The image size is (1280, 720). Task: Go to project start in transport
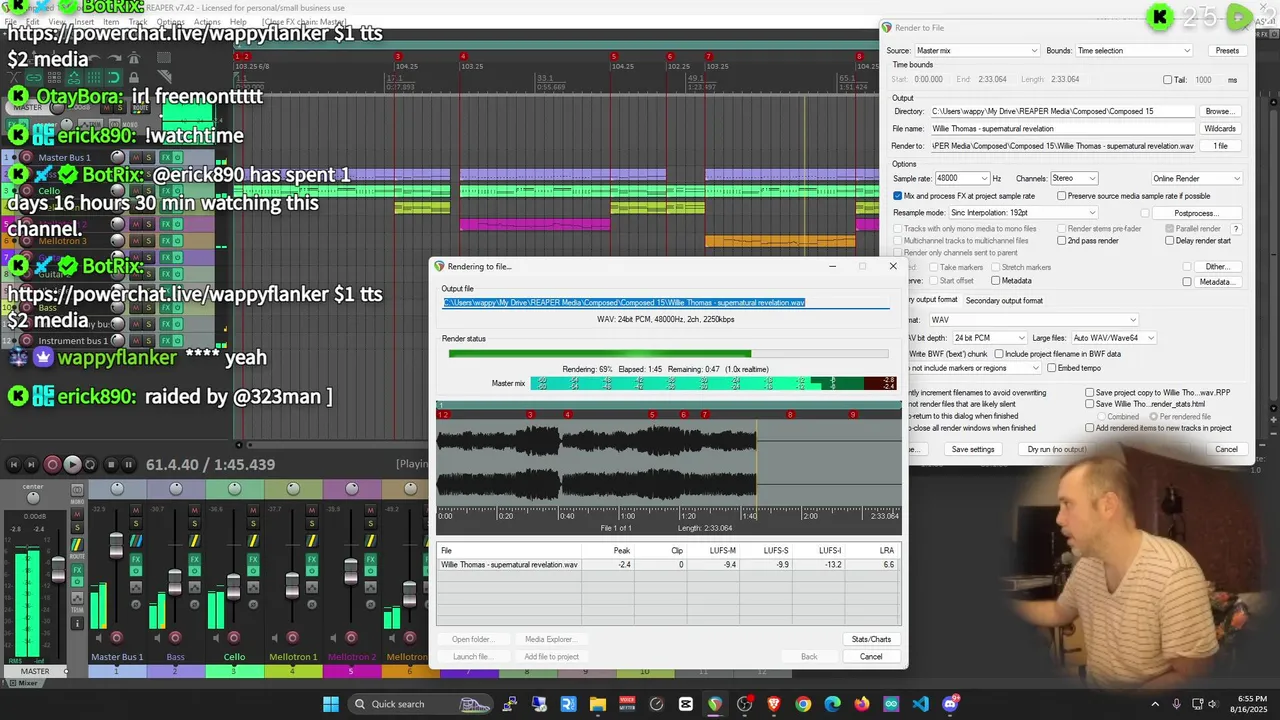pos(14,464)
